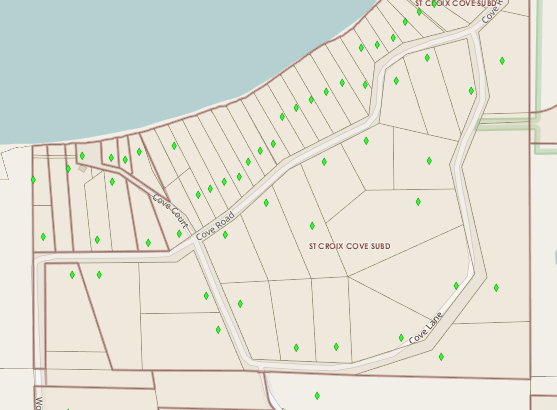Click the Cove Lane street label
The width and height of the screenshot is (557, 410).
pos(426,328)
